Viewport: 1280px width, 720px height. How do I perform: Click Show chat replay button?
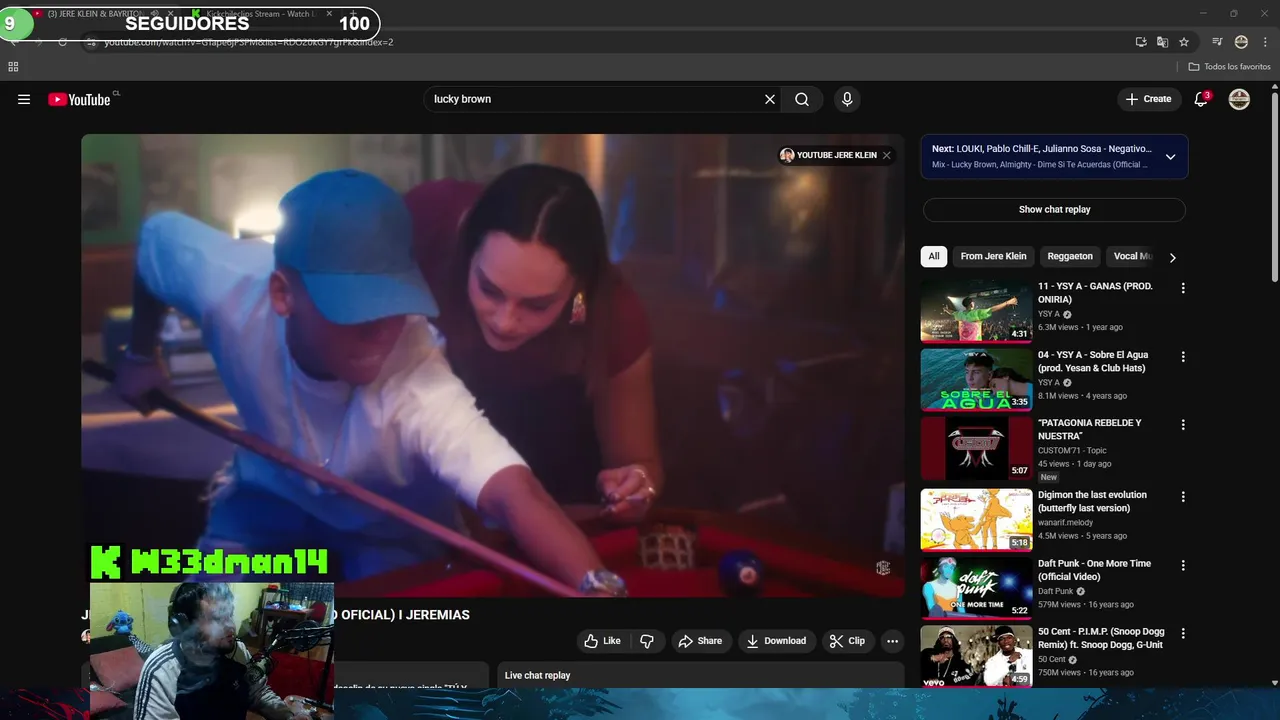[x=1054, y=209]
